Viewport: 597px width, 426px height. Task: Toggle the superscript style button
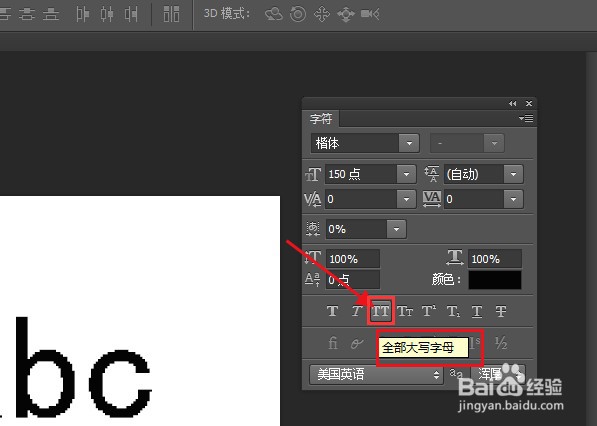coord(429,311)
